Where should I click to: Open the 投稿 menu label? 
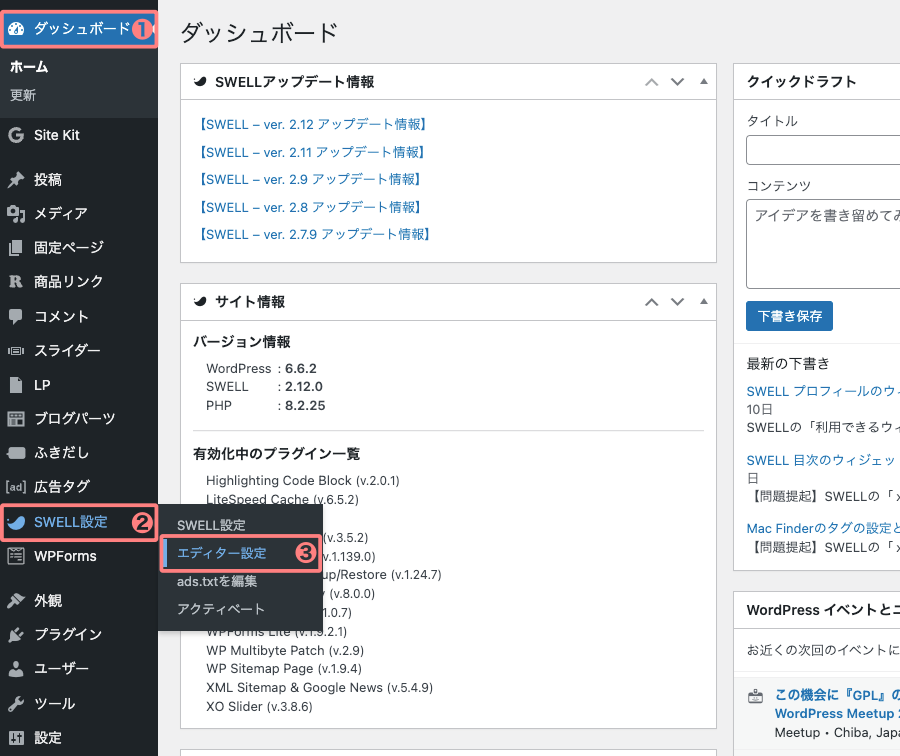tap(48, 180)
